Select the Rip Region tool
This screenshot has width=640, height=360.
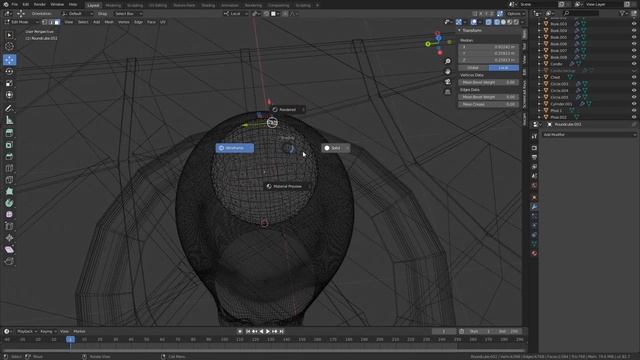click(9, 261)
